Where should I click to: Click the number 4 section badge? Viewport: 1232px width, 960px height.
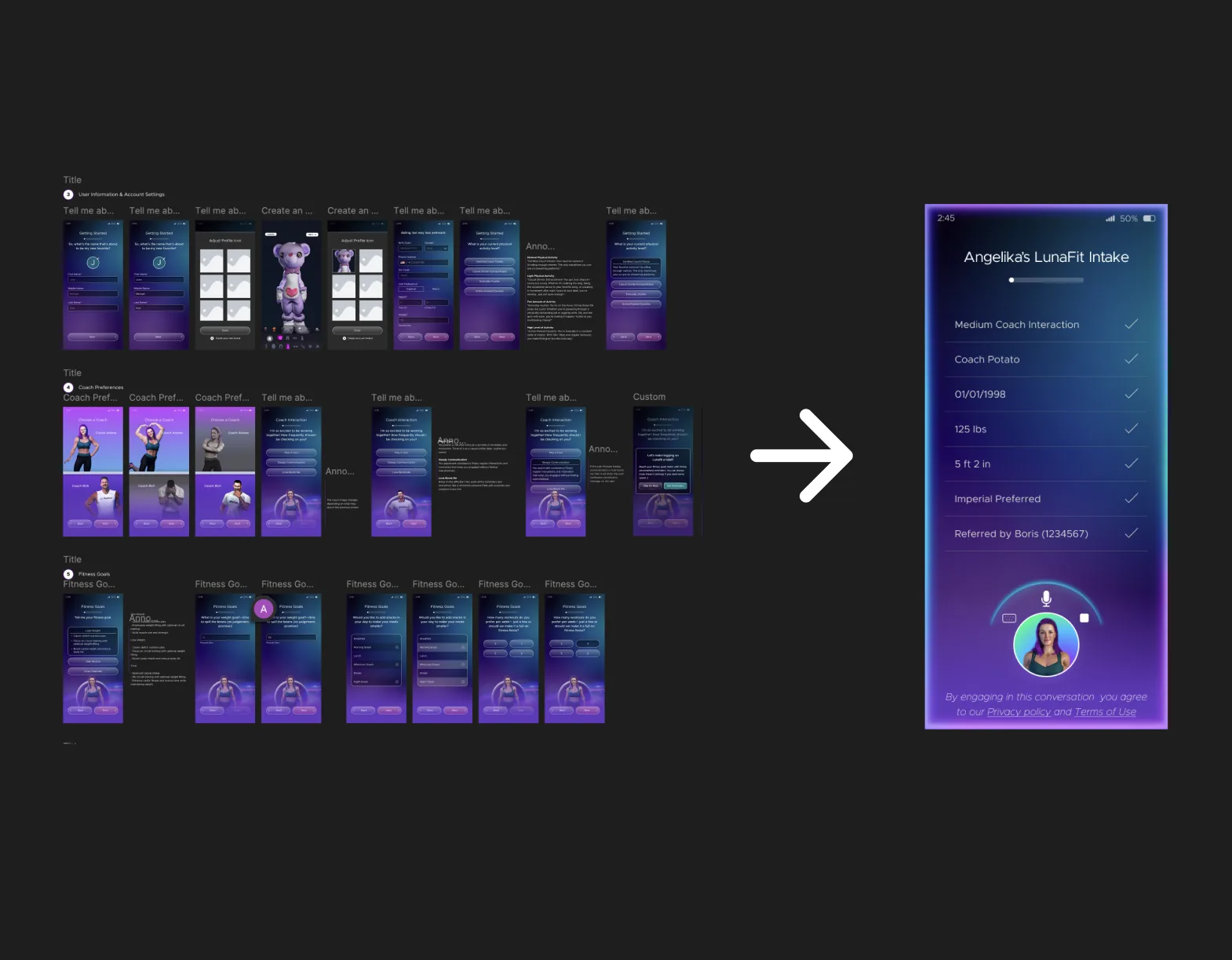coord(68,387)
